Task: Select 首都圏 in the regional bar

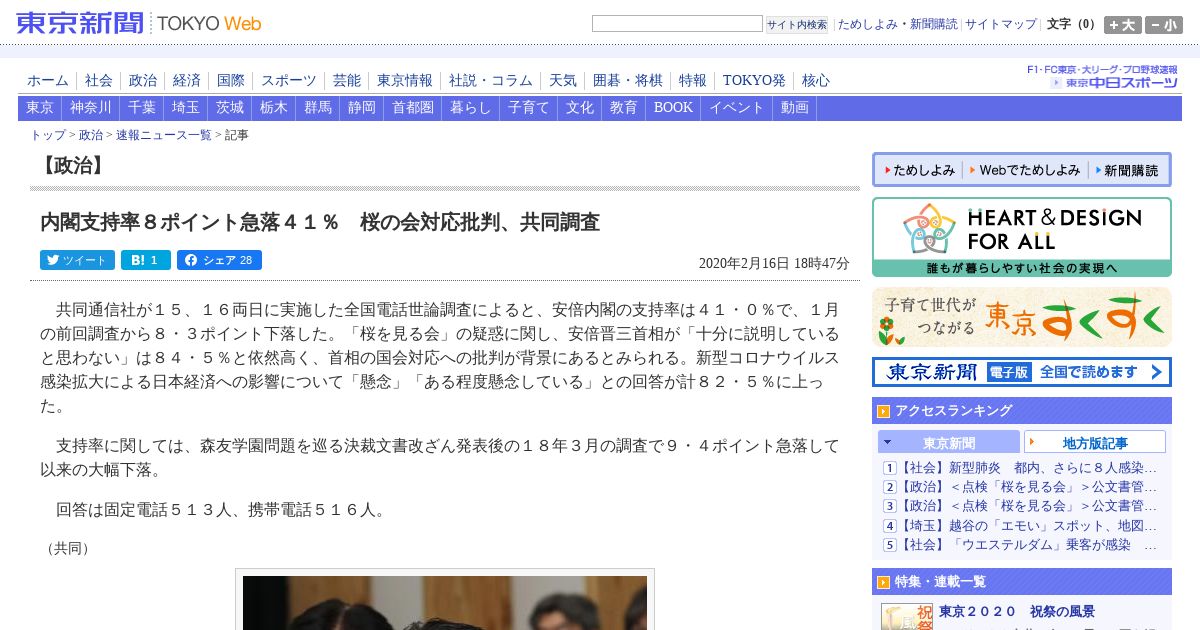Action: click(x=413, y=108)
